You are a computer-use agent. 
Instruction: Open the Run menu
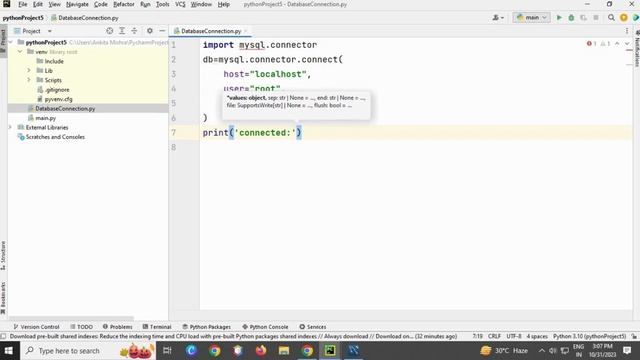(145, 4)
